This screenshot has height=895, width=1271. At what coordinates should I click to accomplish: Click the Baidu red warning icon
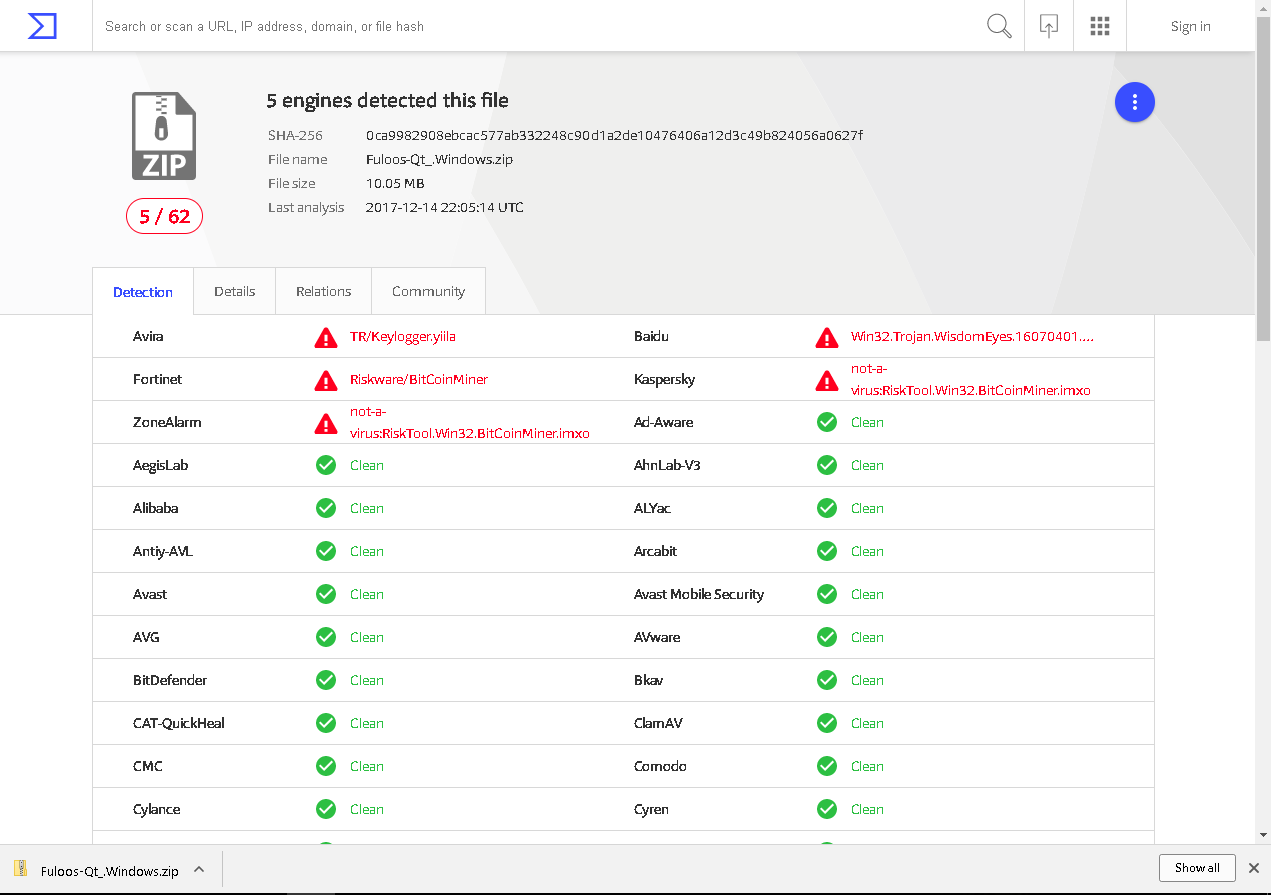pyautogui.click(x=827, y=337)
